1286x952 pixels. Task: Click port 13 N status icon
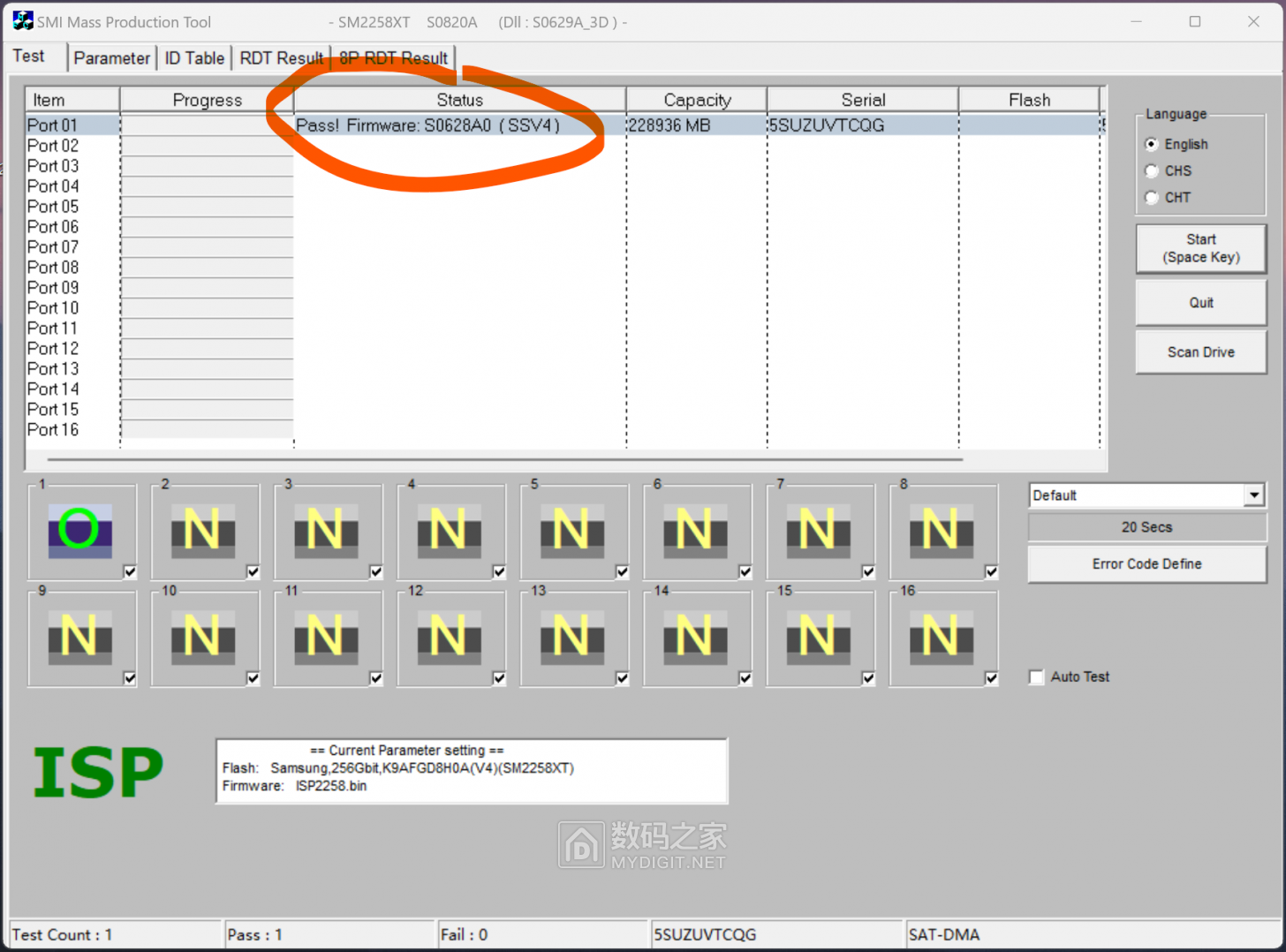pos(572,637)
